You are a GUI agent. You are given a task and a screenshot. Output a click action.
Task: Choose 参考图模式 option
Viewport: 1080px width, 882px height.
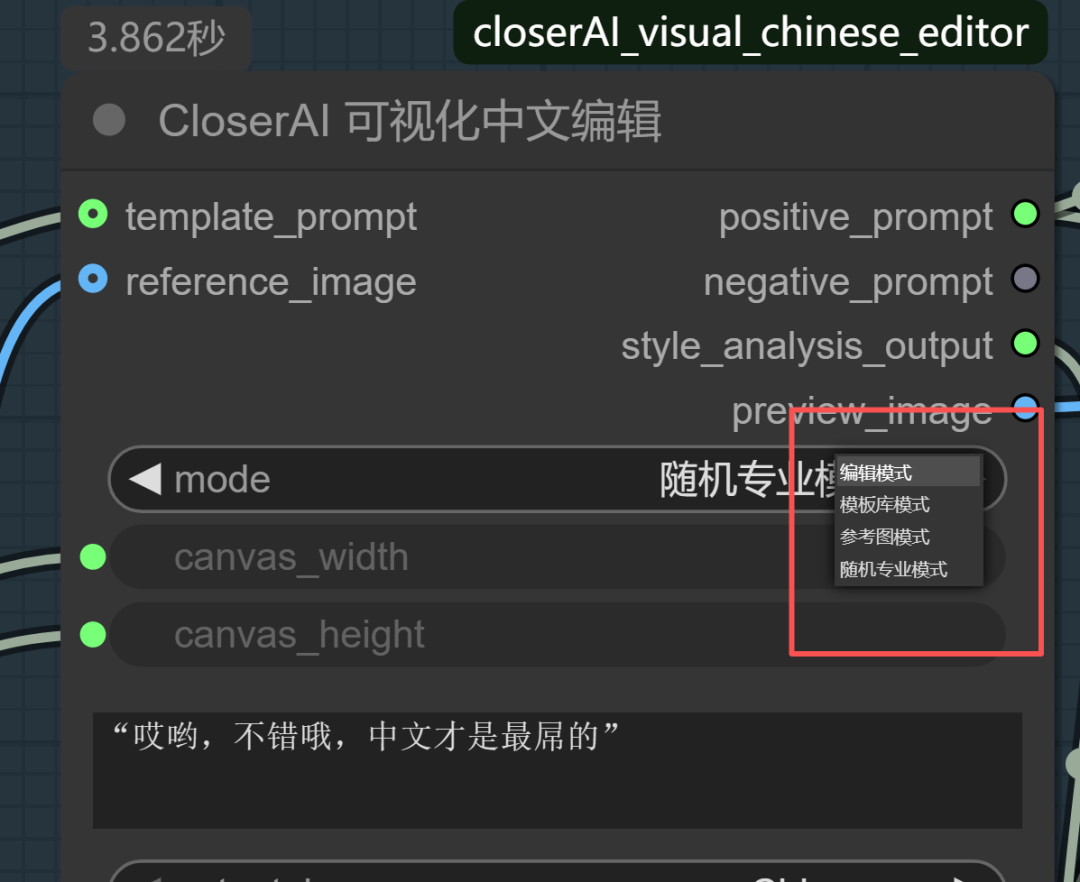pyautogui.click(x=908, y=537)
